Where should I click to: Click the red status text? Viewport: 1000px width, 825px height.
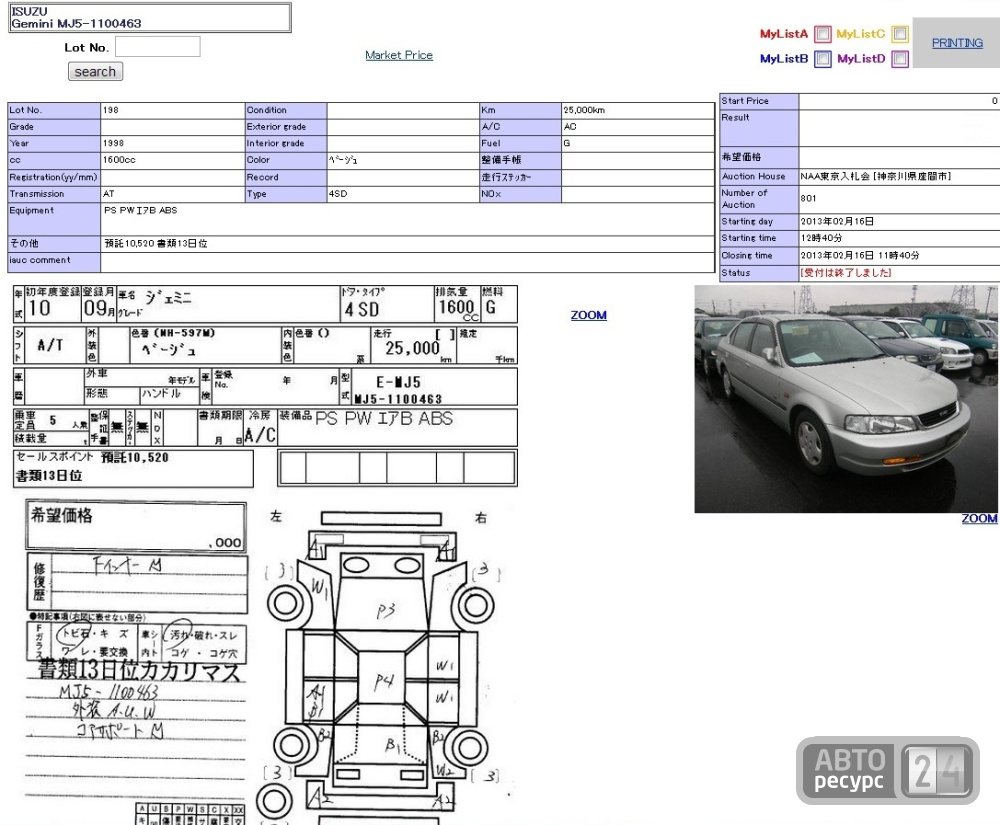pos(846,272)
